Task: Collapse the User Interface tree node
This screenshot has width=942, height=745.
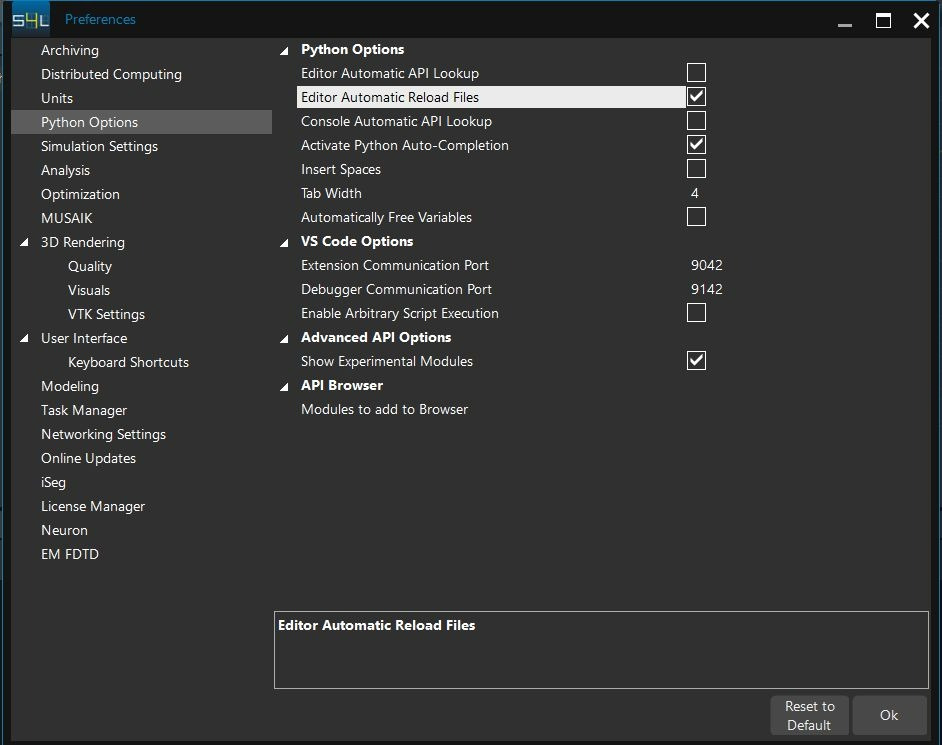Action: (x=25, y=339)
